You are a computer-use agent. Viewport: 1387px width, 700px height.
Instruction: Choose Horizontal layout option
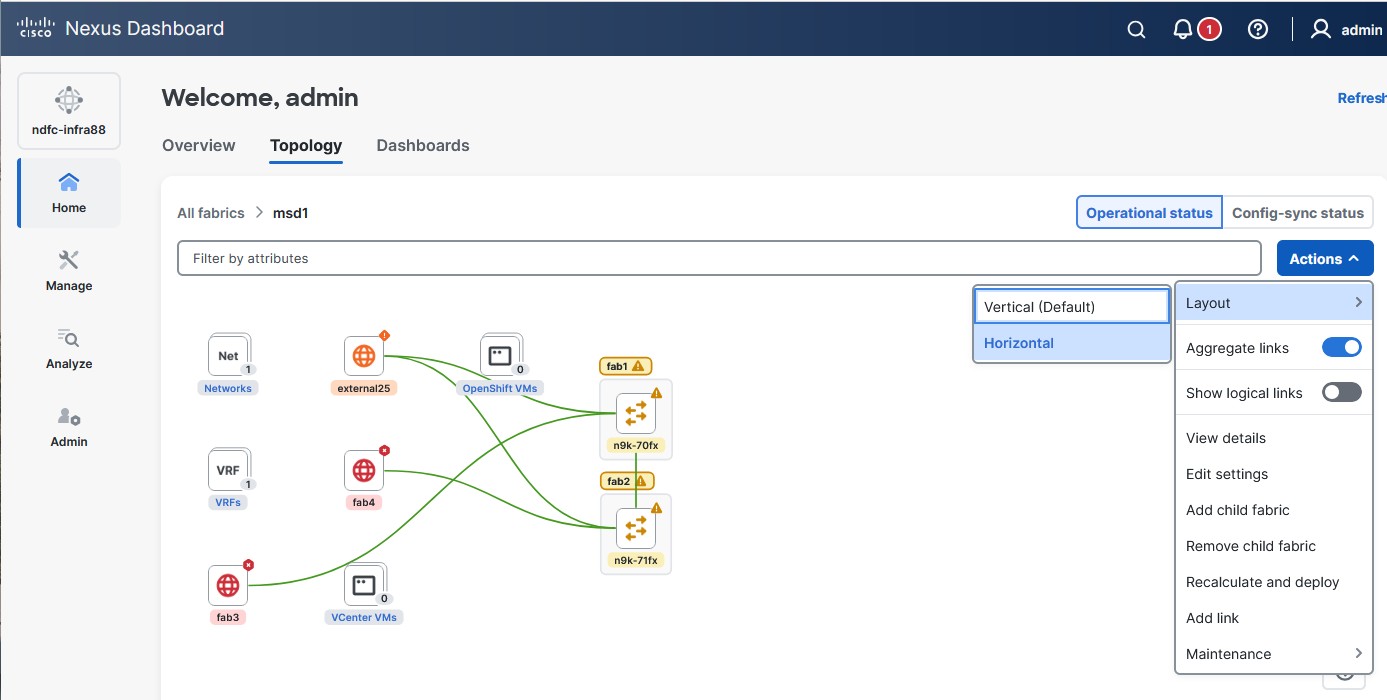point(1072,343)
